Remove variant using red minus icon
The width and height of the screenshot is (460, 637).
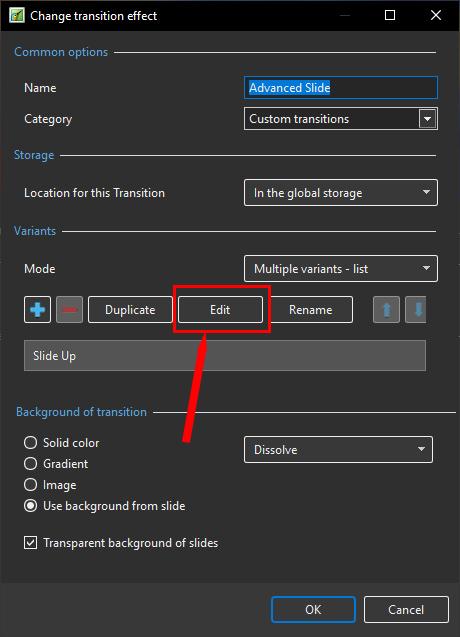[x=69, y=310]
